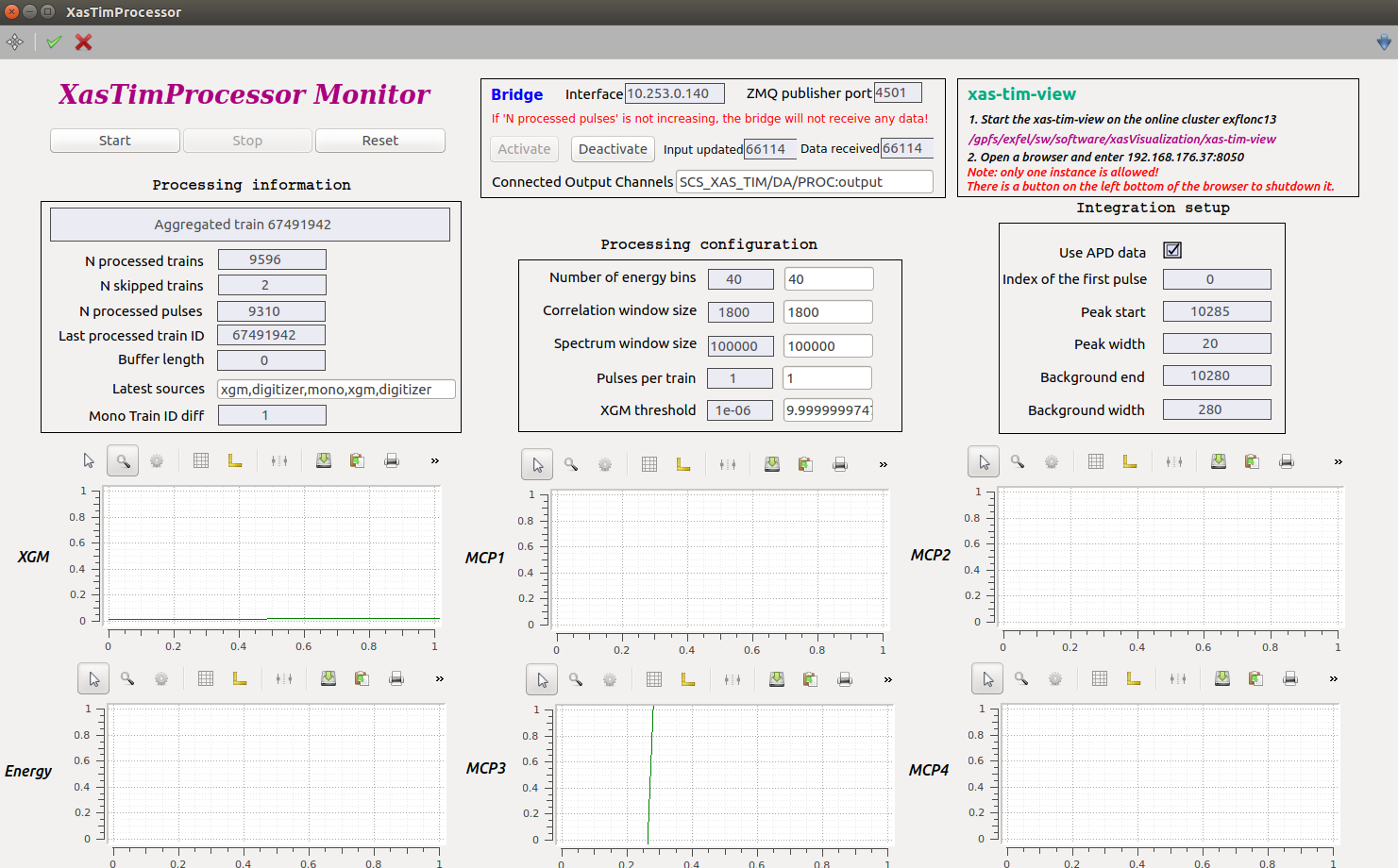Image resolution: width=1398 pixels, height=868 pixels.
Task: Toggle the Use APD data checkbox
Action: click(1172, 250)
